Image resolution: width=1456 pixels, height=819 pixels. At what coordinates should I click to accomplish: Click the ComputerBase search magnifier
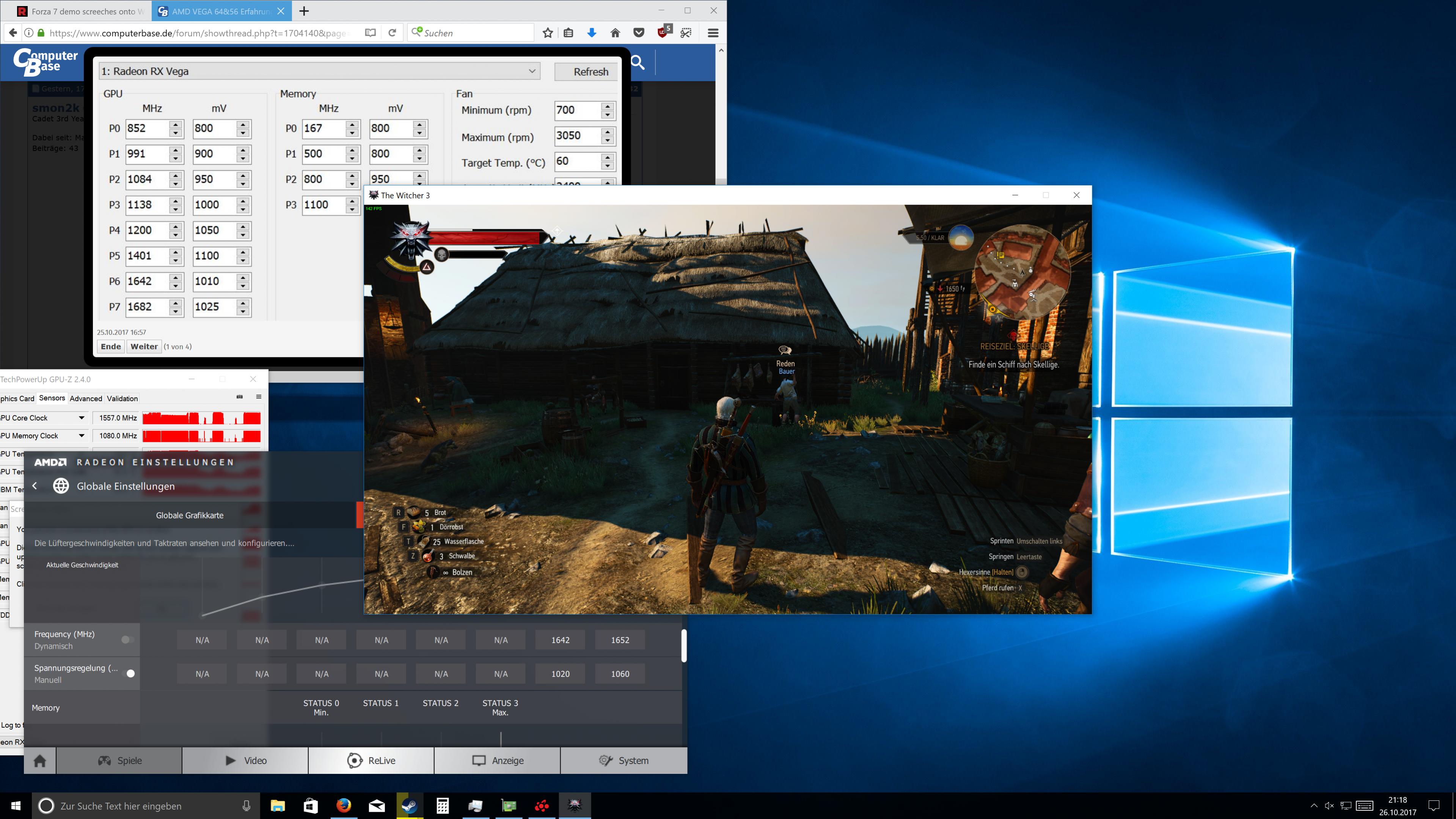pos(637,62)
